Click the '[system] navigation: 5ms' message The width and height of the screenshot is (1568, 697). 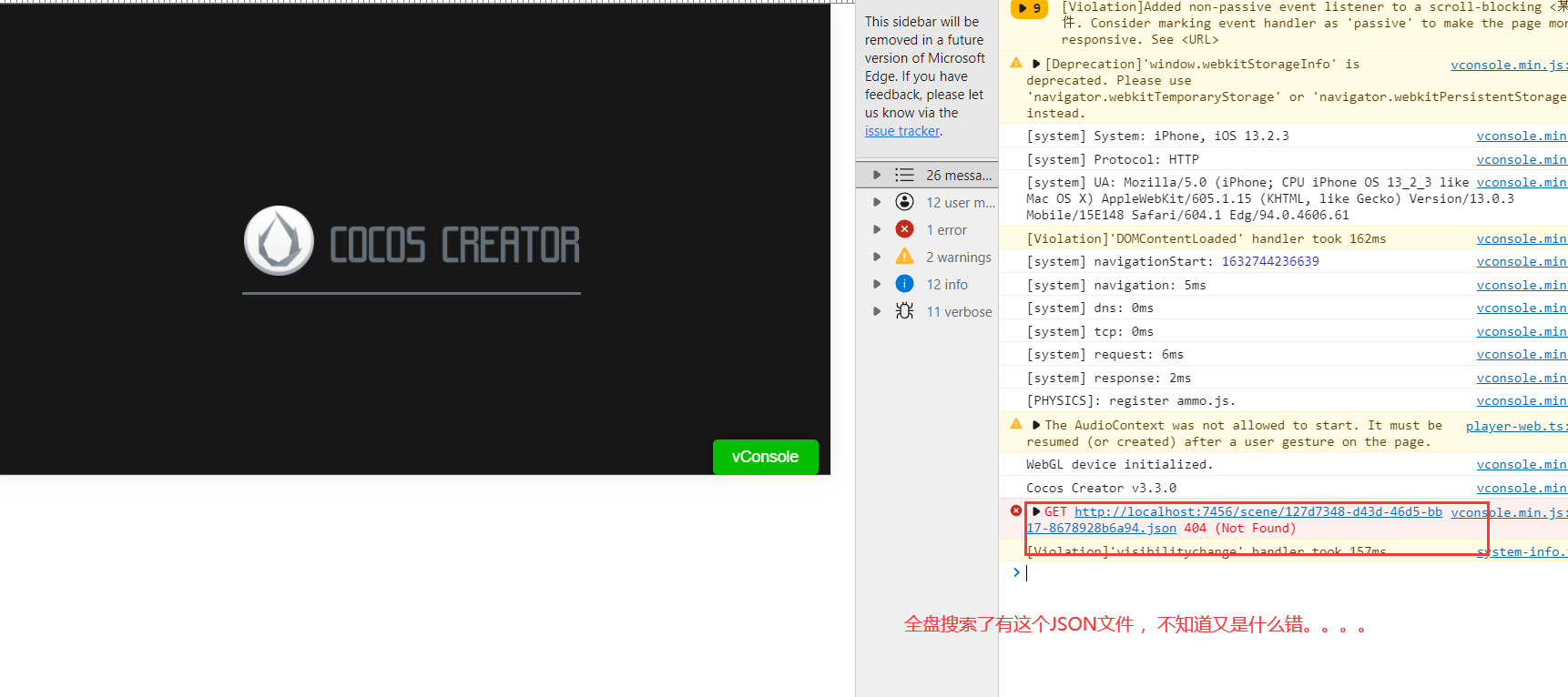point(1116,285)
